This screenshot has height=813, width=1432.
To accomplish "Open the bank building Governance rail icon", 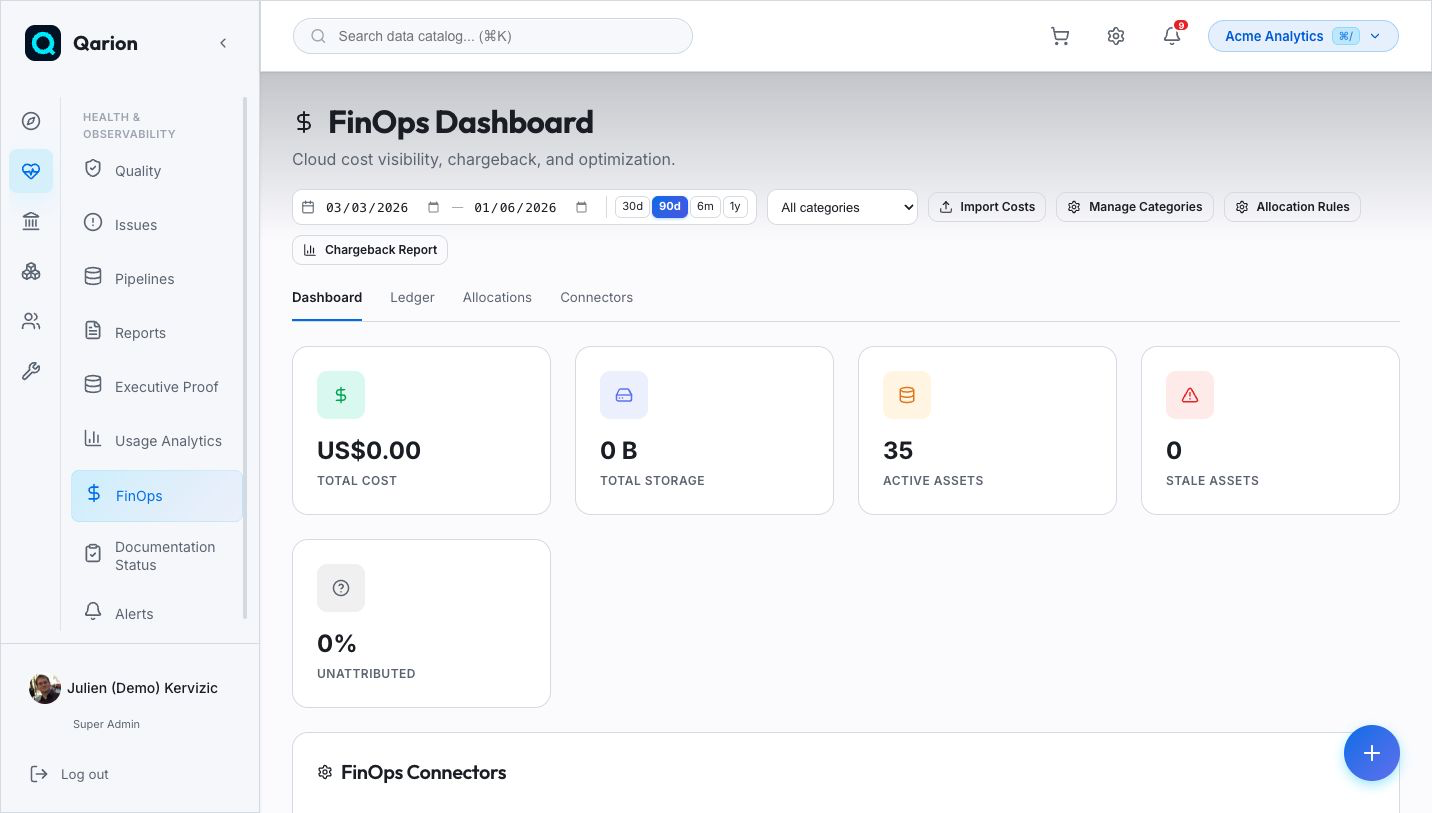I will (x=31, y=221).
